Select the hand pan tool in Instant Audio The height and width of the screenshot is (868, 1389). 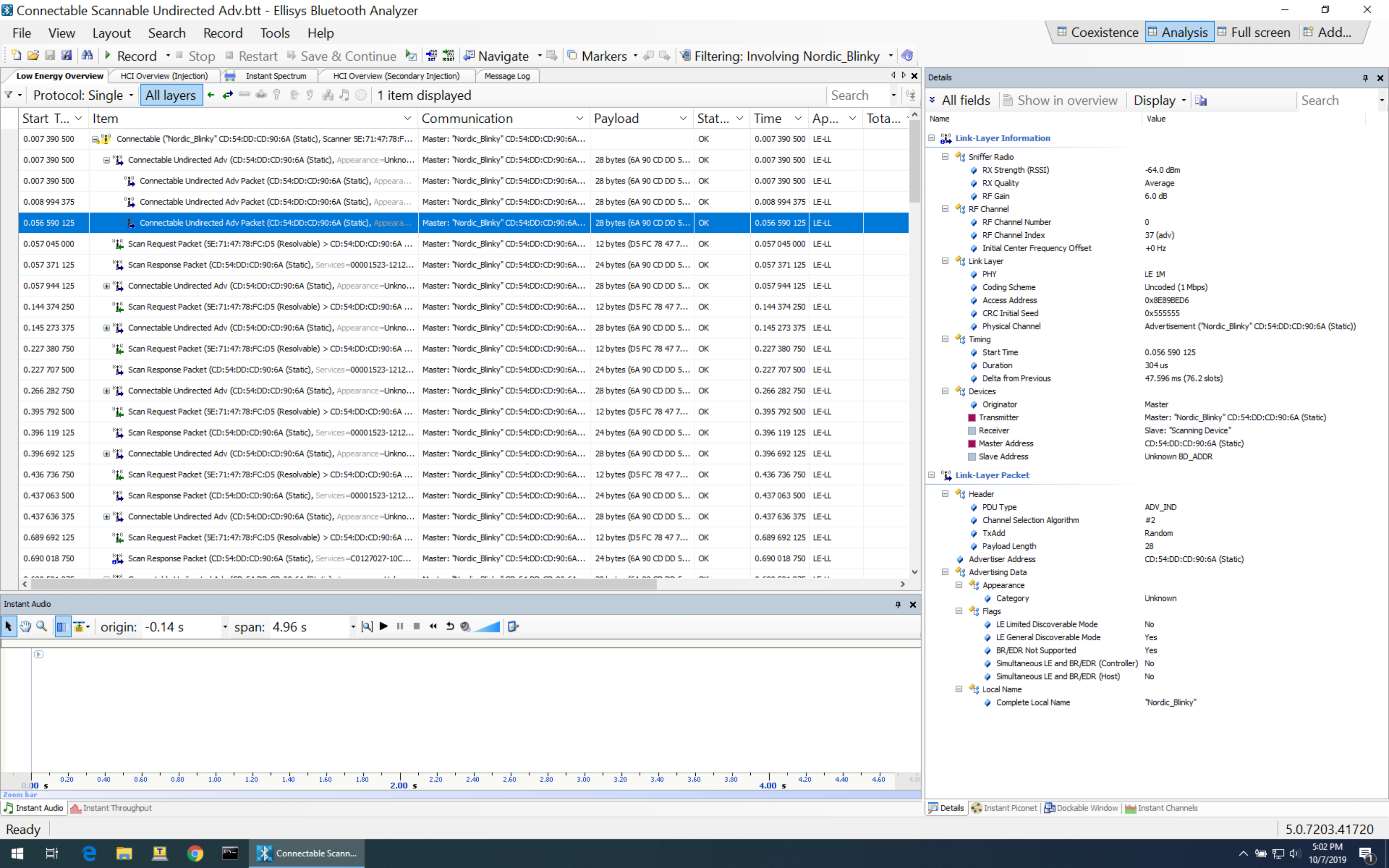pos(25,626)
